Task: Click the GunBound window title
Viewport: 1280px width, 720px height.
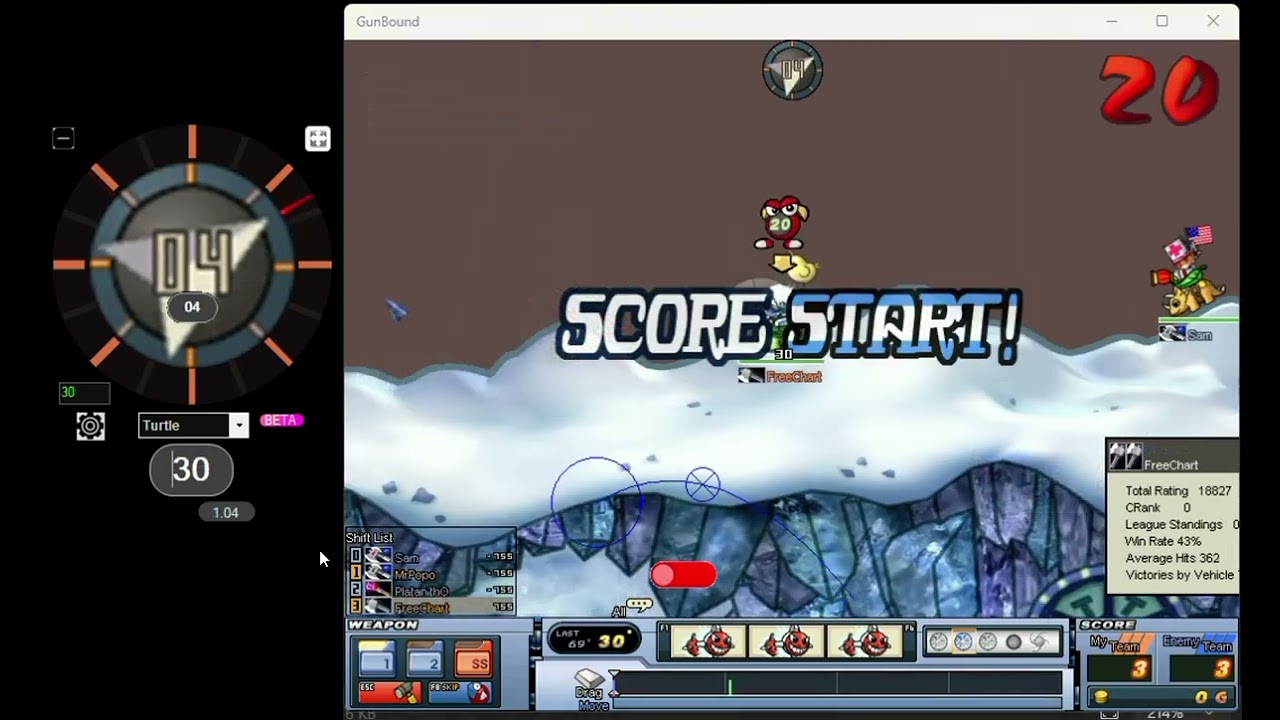Action: [387, 21]
